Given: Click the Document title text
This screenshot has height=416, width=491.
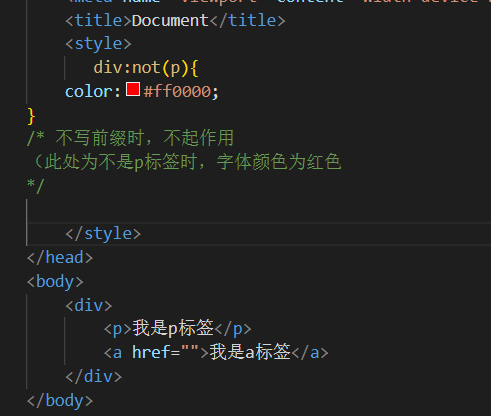Looking at the screenshot, I should point(170,21).
